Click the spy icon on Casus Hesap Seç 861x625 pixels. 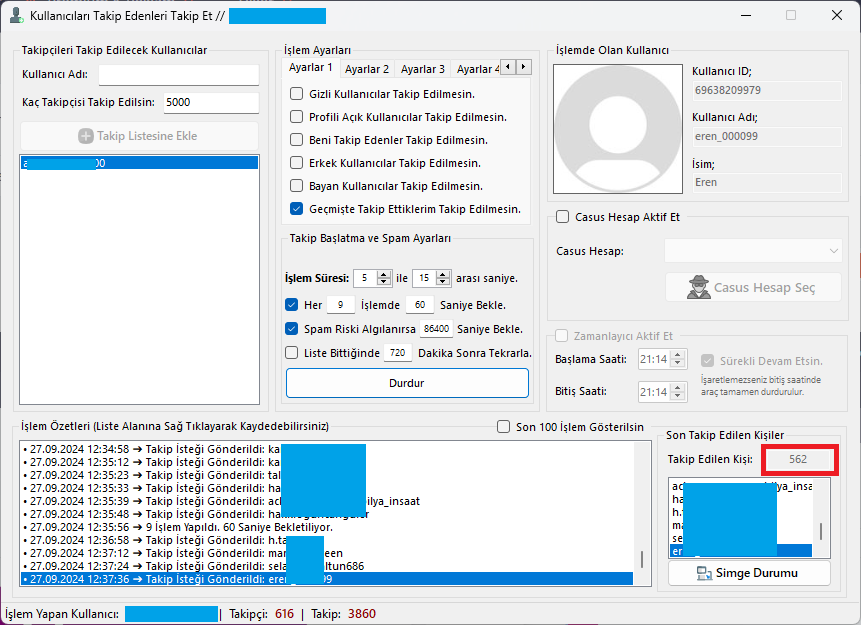[698, 287]
